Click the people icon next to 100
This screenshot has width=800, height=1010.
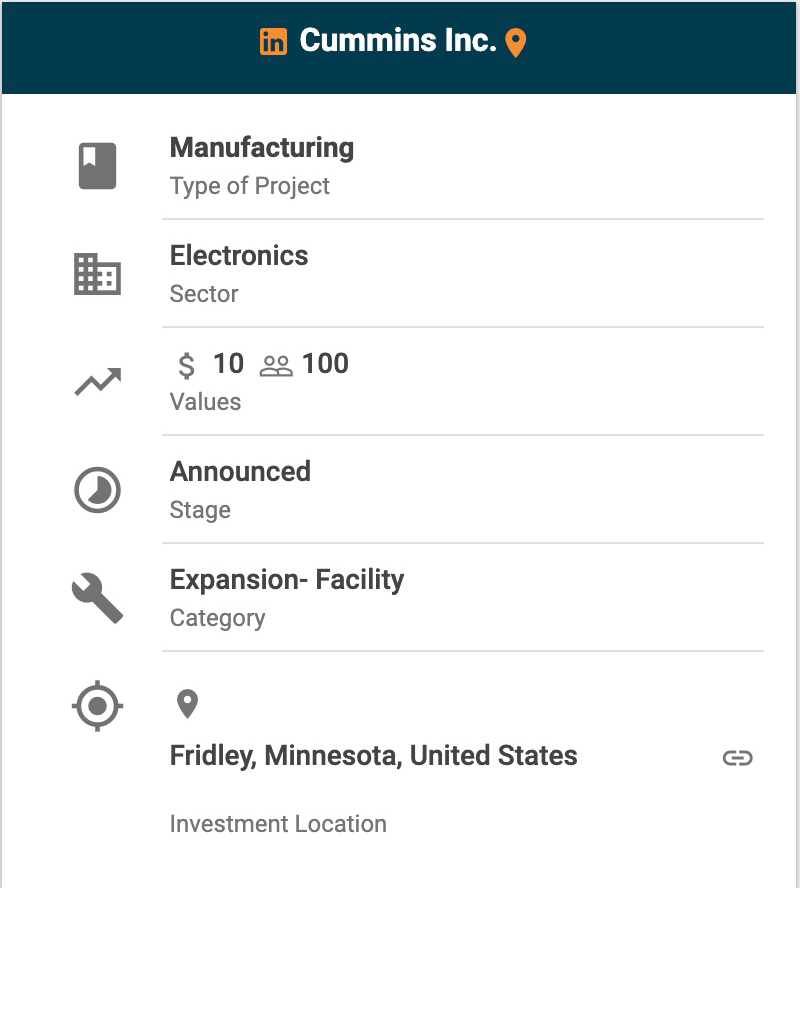point(276,366)
